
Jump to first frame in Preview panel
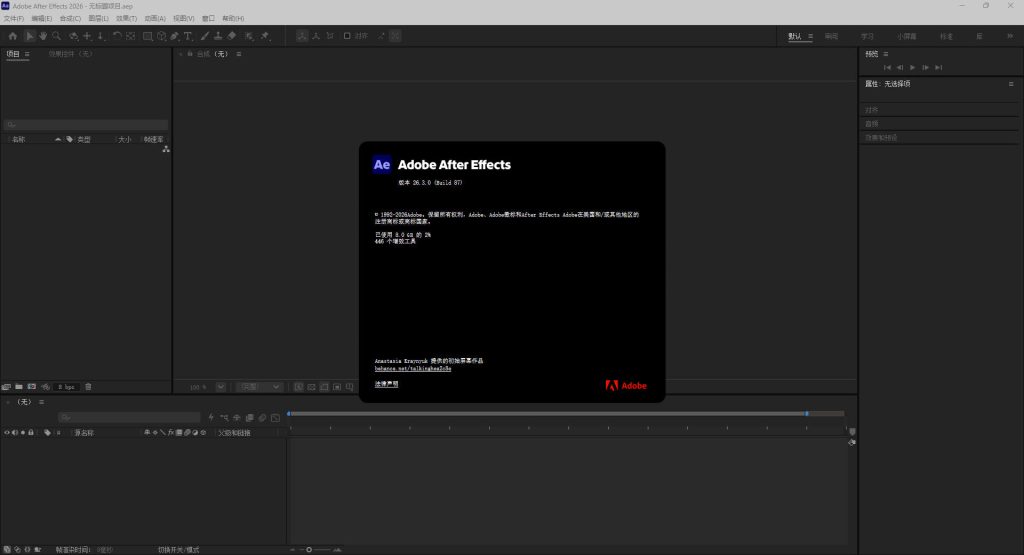pos(887,67)
